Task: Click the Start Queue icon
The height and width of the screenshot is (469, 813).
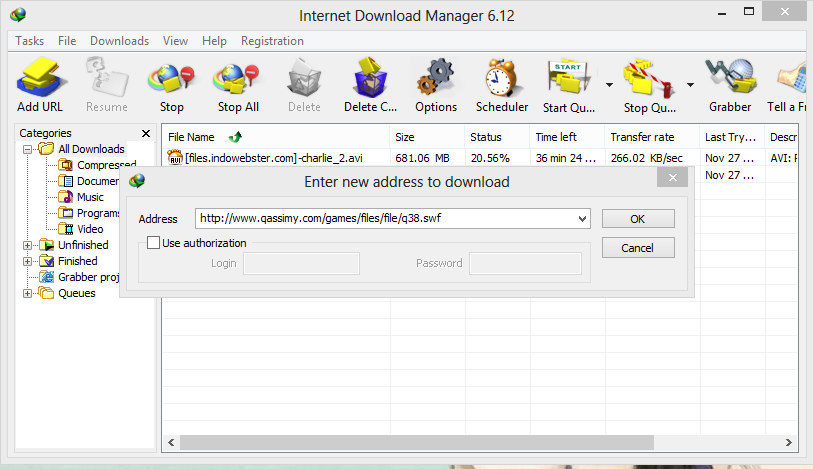Action: pyautogui.click(x=568, y=78)
